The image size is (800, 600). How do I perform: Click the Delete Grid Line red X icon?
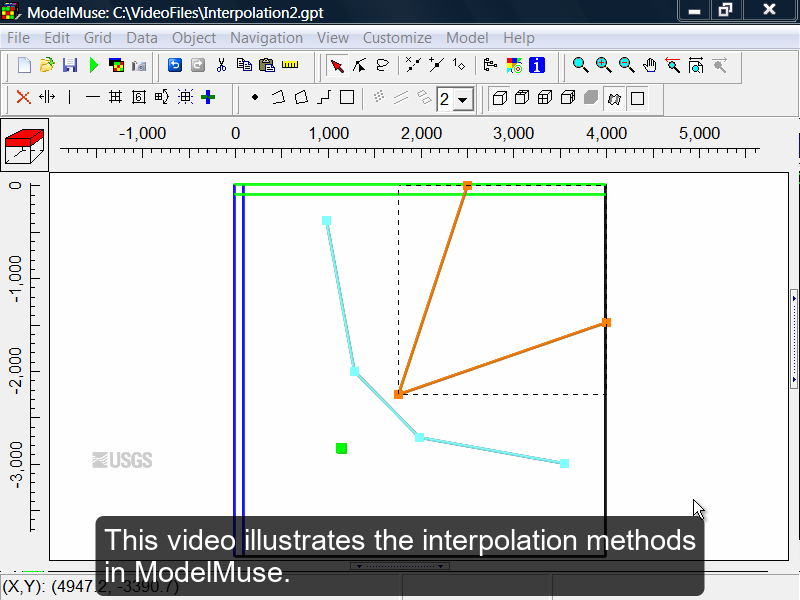(x=23, y=97)
